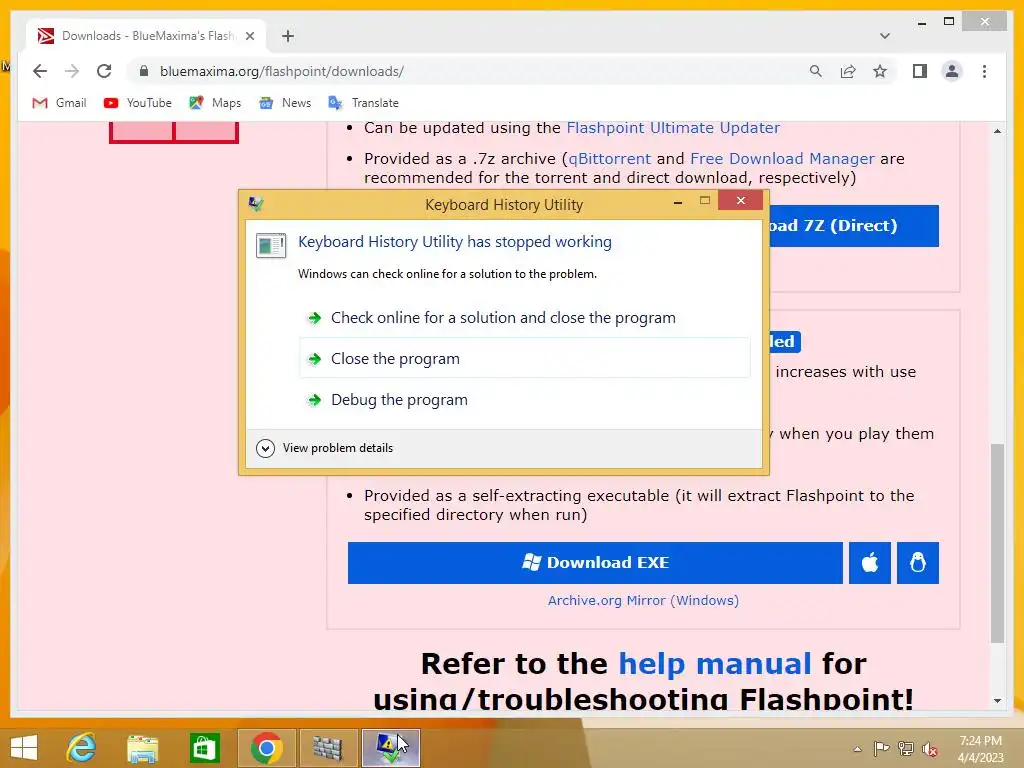Open the Free Download Manager link
Screen dimensions: 1024x768
[x=782, y=159]
